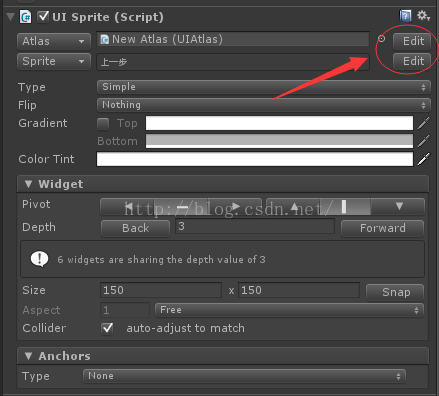The width and height of the screenshot is (439, 396).
Task: Click the 'Color Tint' label
Action: tap(46, 159)
